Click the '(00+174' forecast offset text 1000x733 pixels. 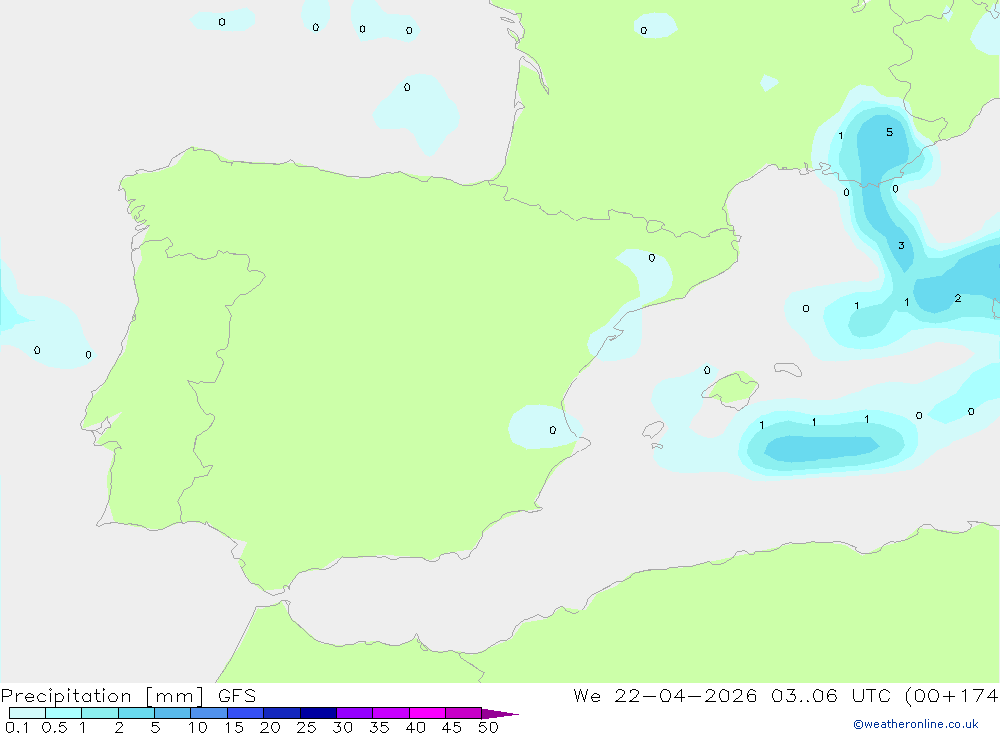(951, 696)
